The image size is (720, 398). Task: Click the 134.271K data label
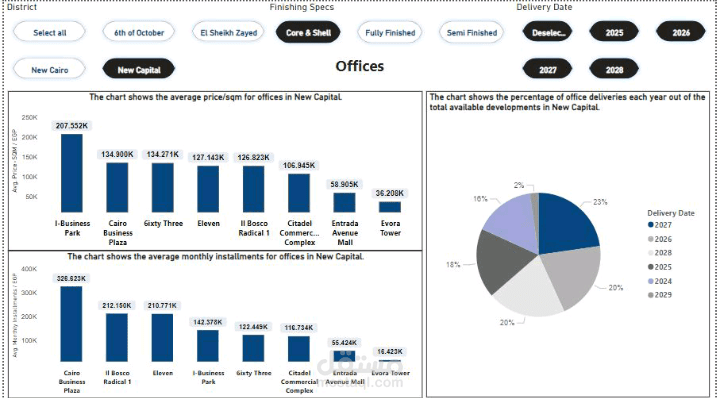click(163, 154)
